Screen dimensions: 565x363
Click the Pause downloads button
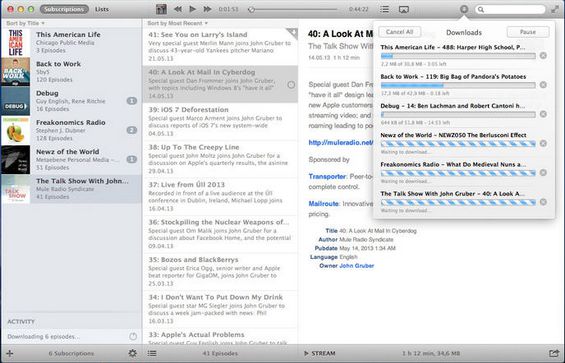[528, 32]
